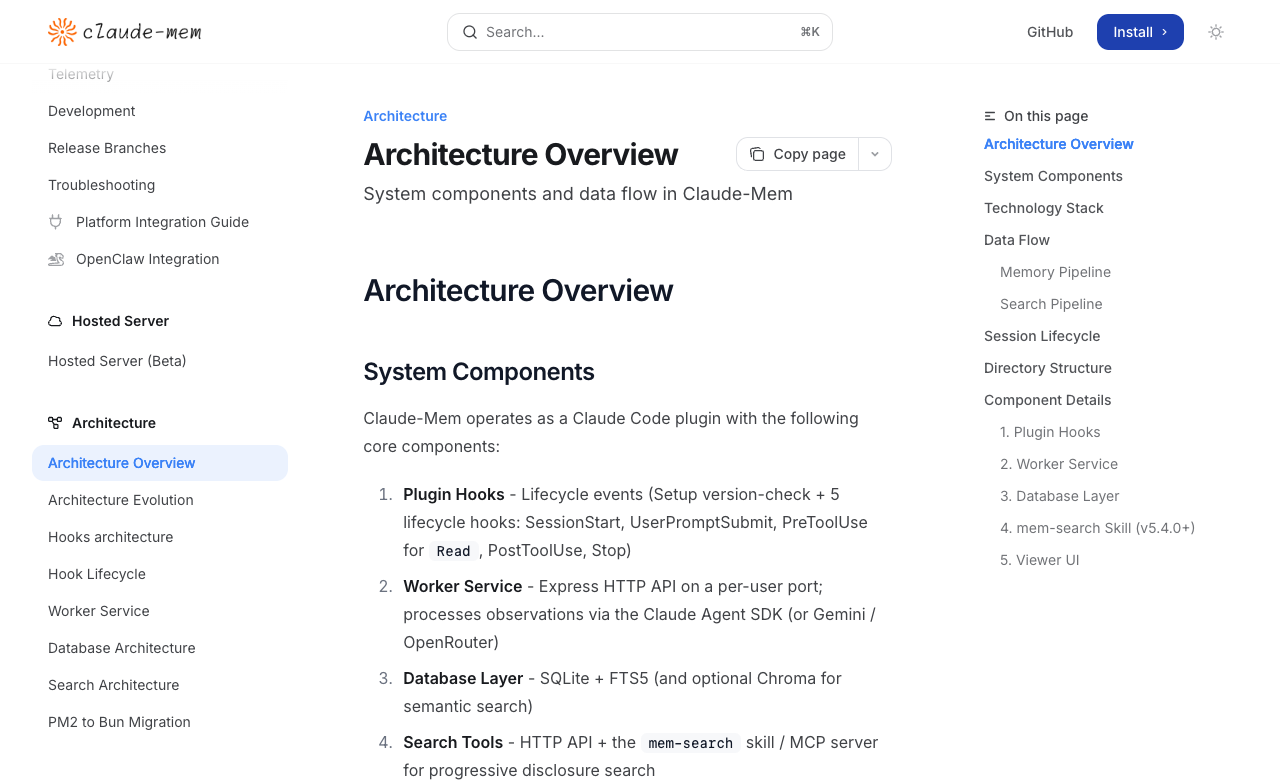This screenshot has height=780, width=1280.
Task: Click the plug icon beside Platform Integration Guide
Action: [56, 222]
